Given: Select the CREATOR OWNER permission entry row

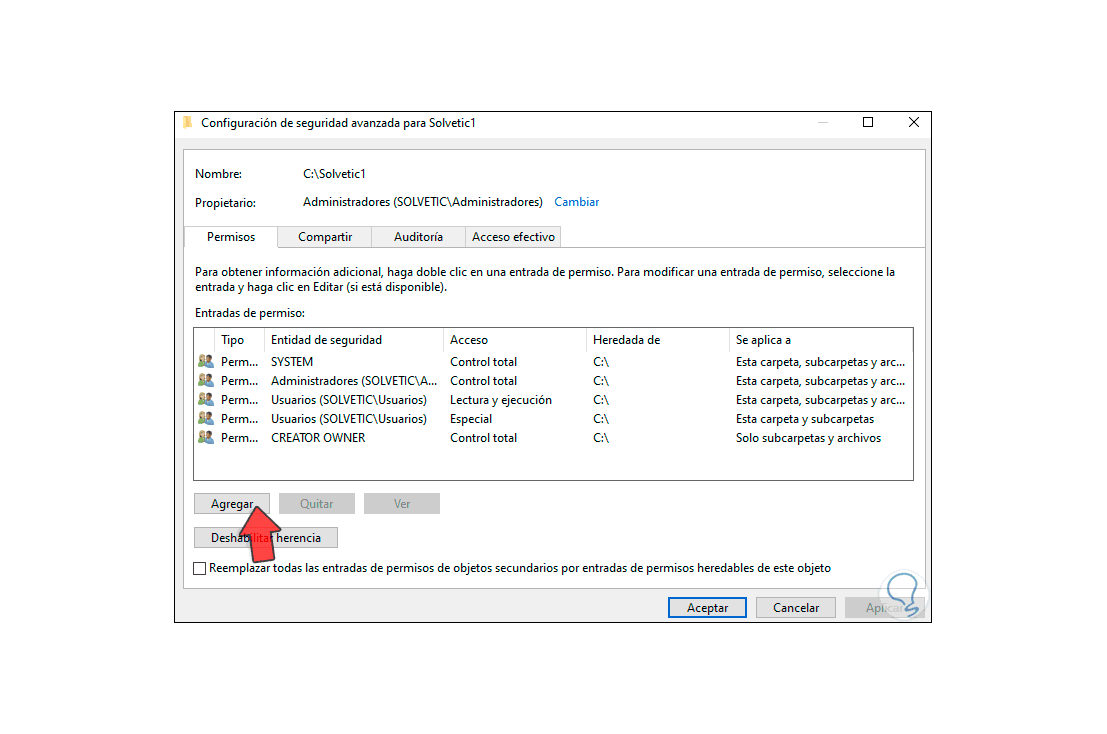Looking at the screenshot, I should click(400, 437).
